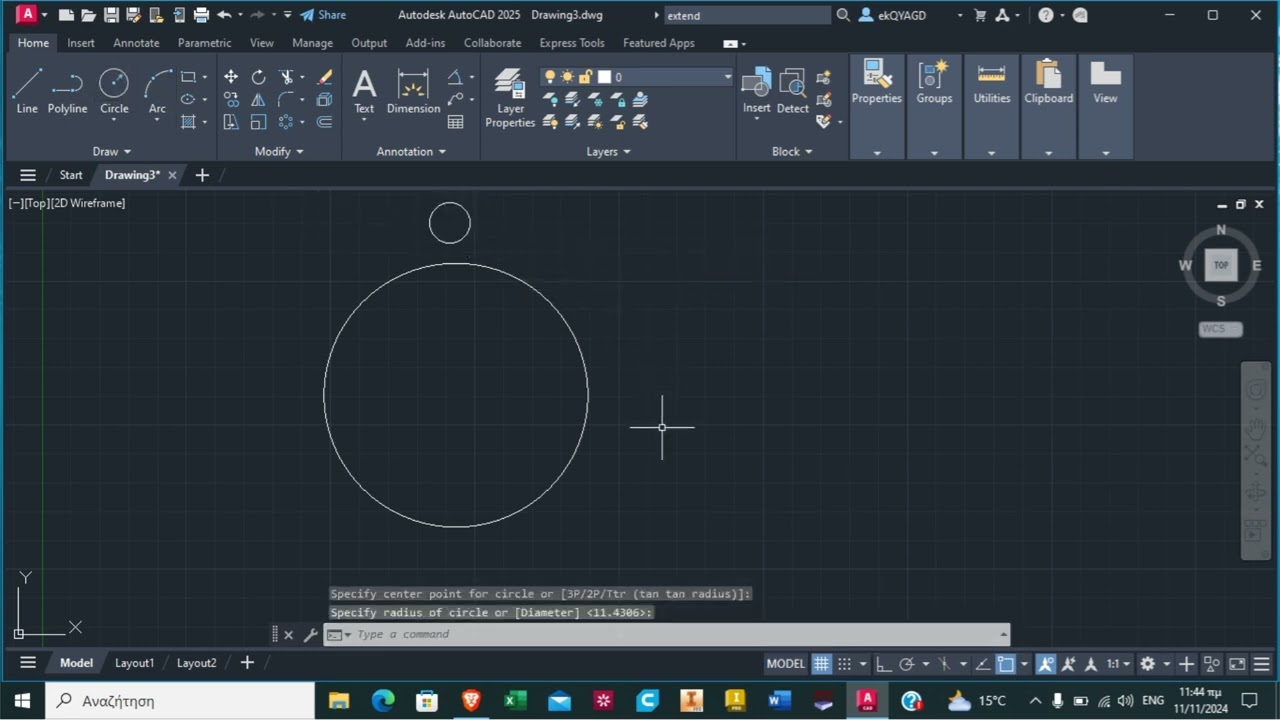Open the rectangle tool dropdown arrow

point(204,77)
